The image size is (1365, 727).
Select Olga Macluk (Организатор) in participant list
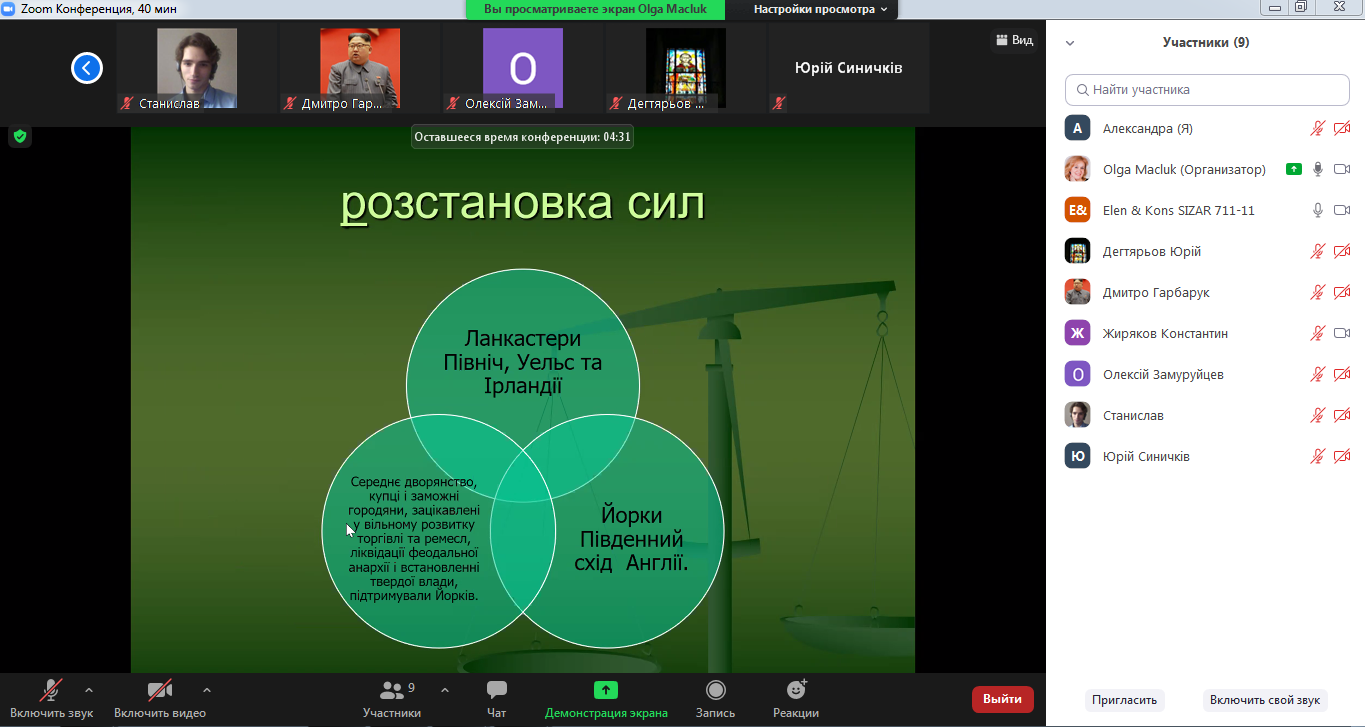tap(1183, 169)
